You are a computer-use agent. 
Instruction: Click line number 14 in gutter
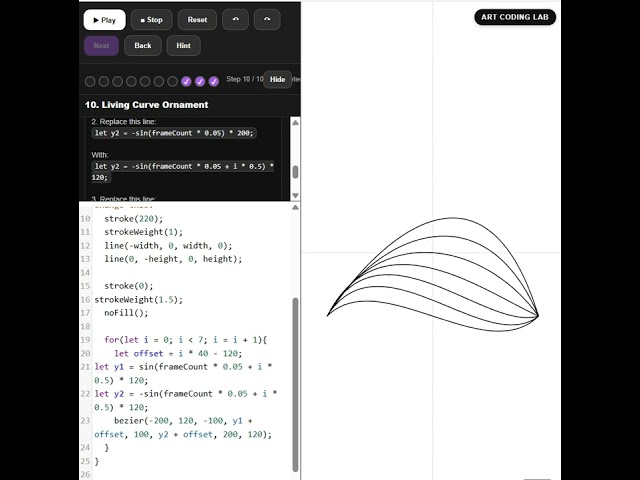[85, 273]
